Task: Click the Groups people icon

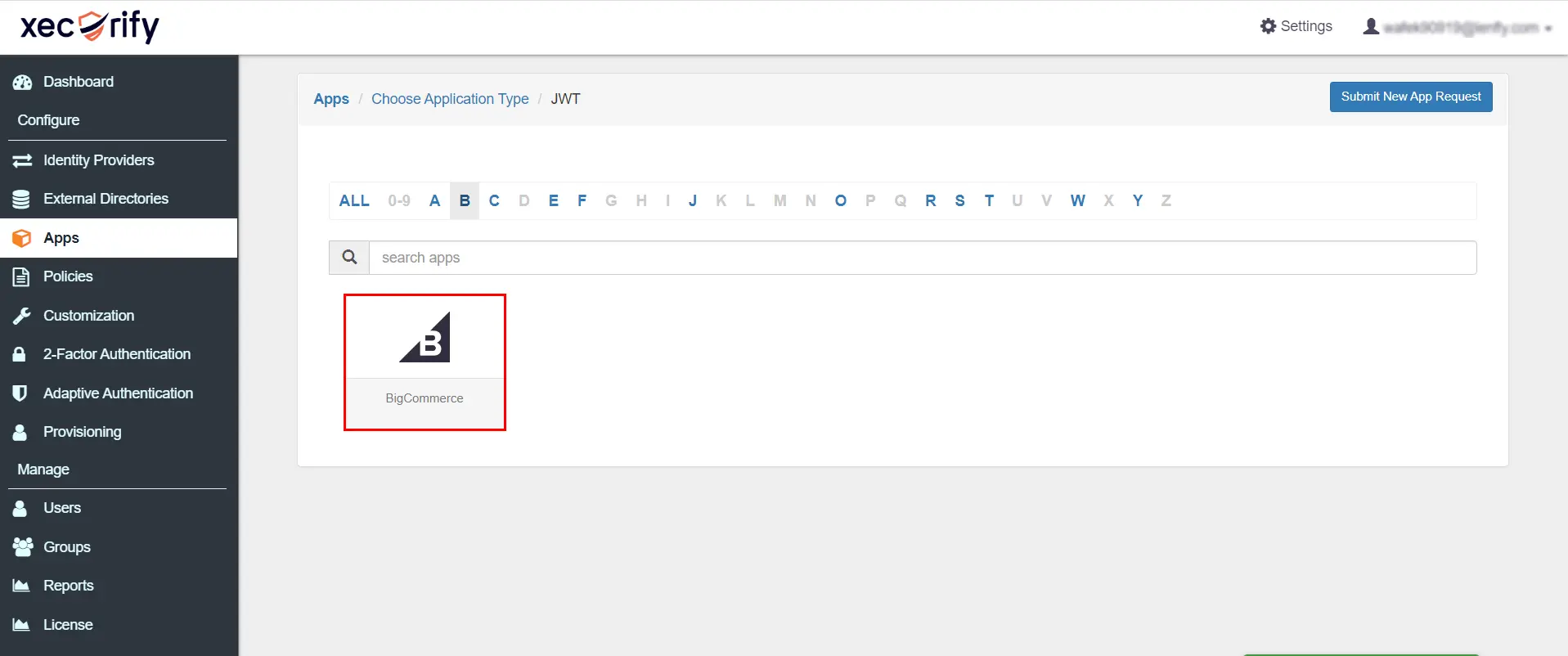Action: click(x=23, y=546)
